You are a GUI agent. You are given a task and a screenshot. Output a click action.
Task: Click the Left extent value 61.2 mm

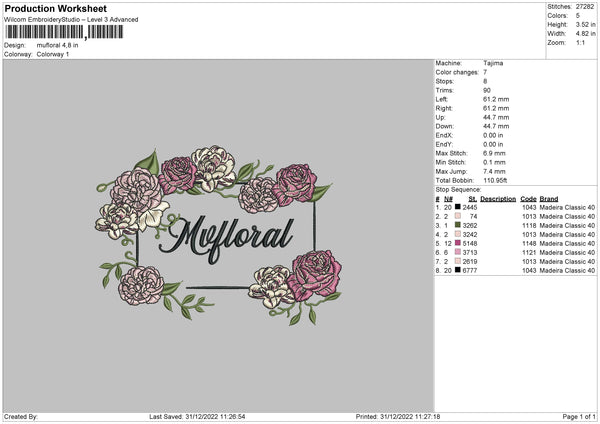[x=496, y=99]
